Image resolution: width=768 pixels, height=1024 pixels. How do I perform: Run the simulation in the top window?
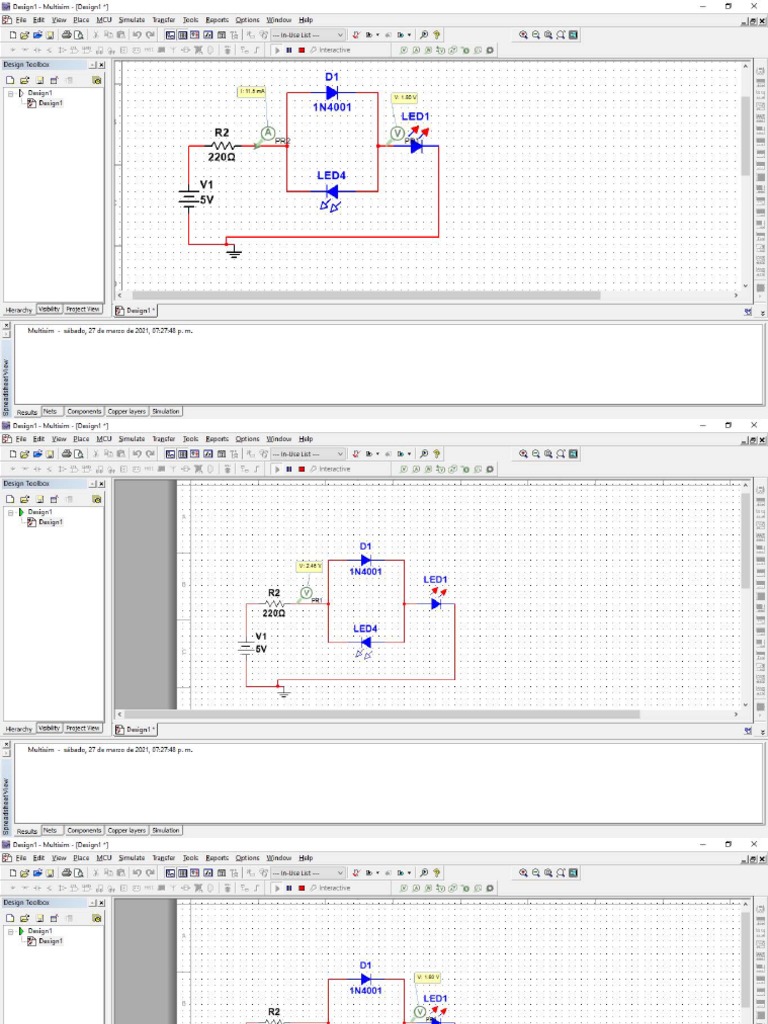pyautogui.click(x=278, y=50)
